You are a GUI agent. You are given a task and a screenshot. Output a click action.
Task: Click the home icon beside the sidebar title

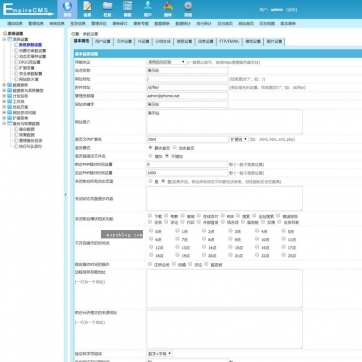coord(5,33)
